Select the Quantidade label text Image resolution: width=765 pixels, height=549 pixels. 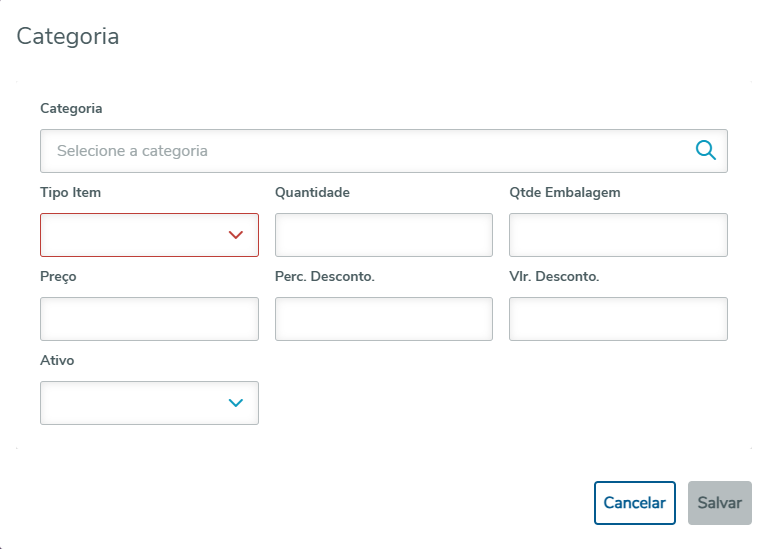click(312, 192)
